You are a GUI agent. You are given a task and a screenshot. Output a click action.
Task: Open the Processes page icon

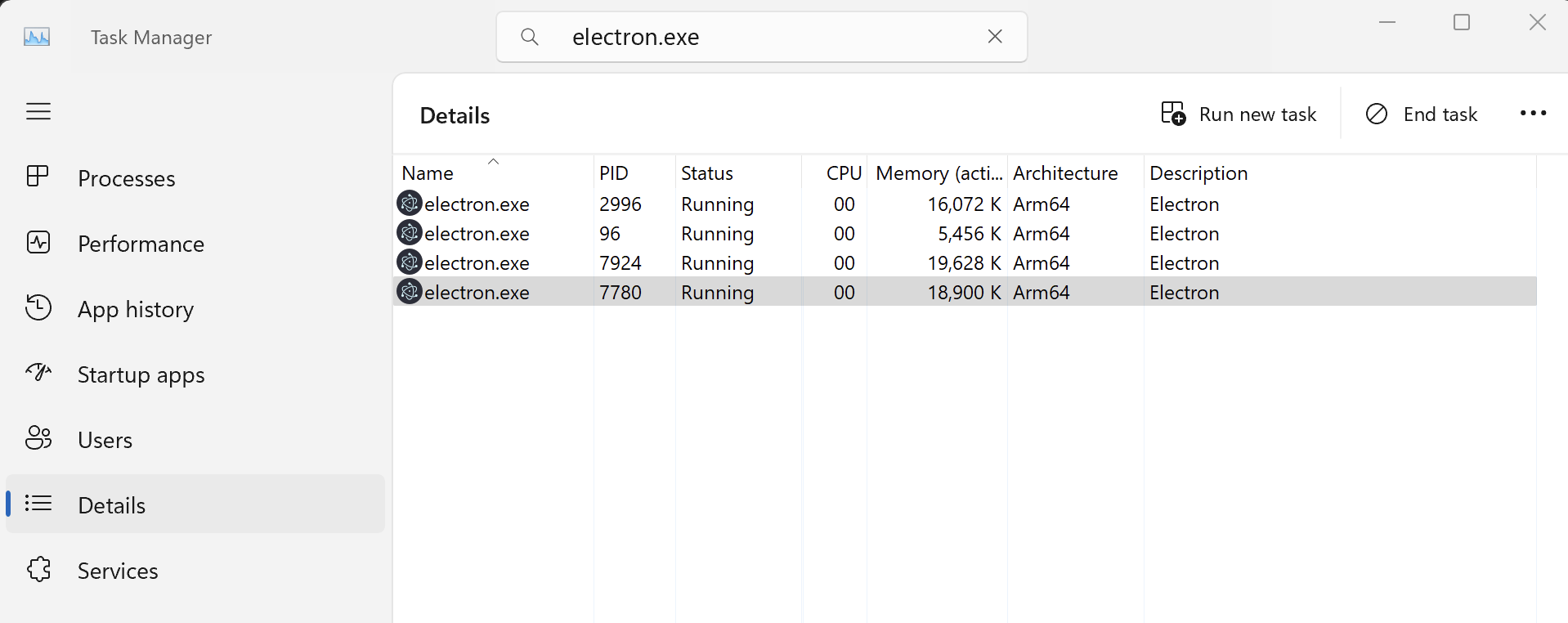tap(38, 177)
